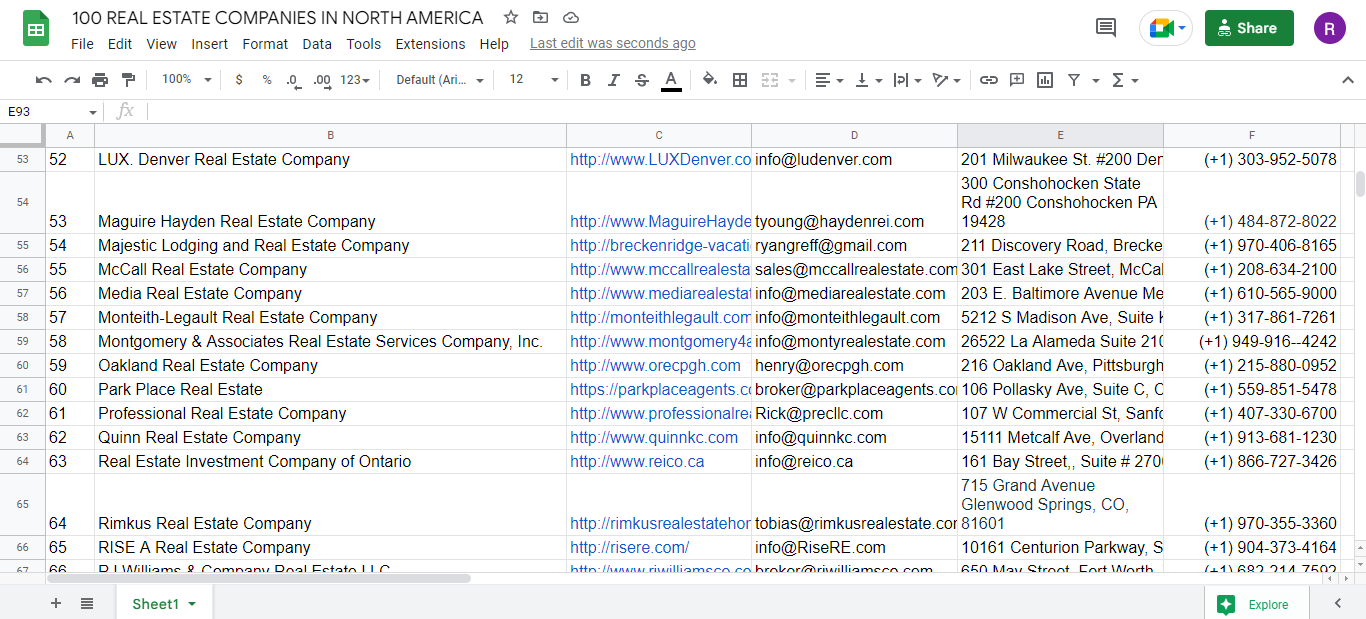Open the Borders tool
1366x619 pixels.
coord(740,80)
